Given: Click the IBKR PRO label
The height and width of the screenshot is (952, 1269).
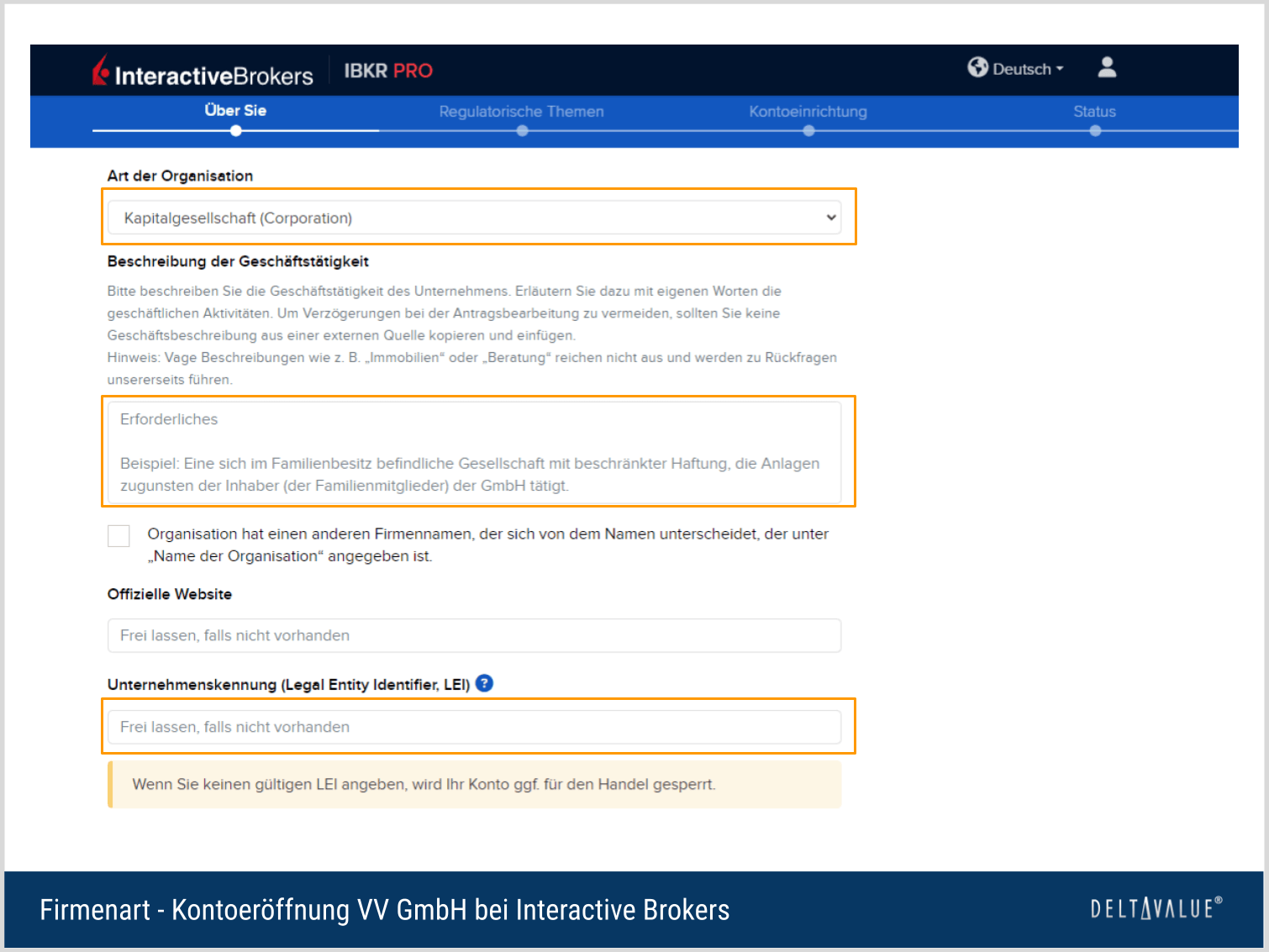Looking at the screenshot, I should [388, 71].
